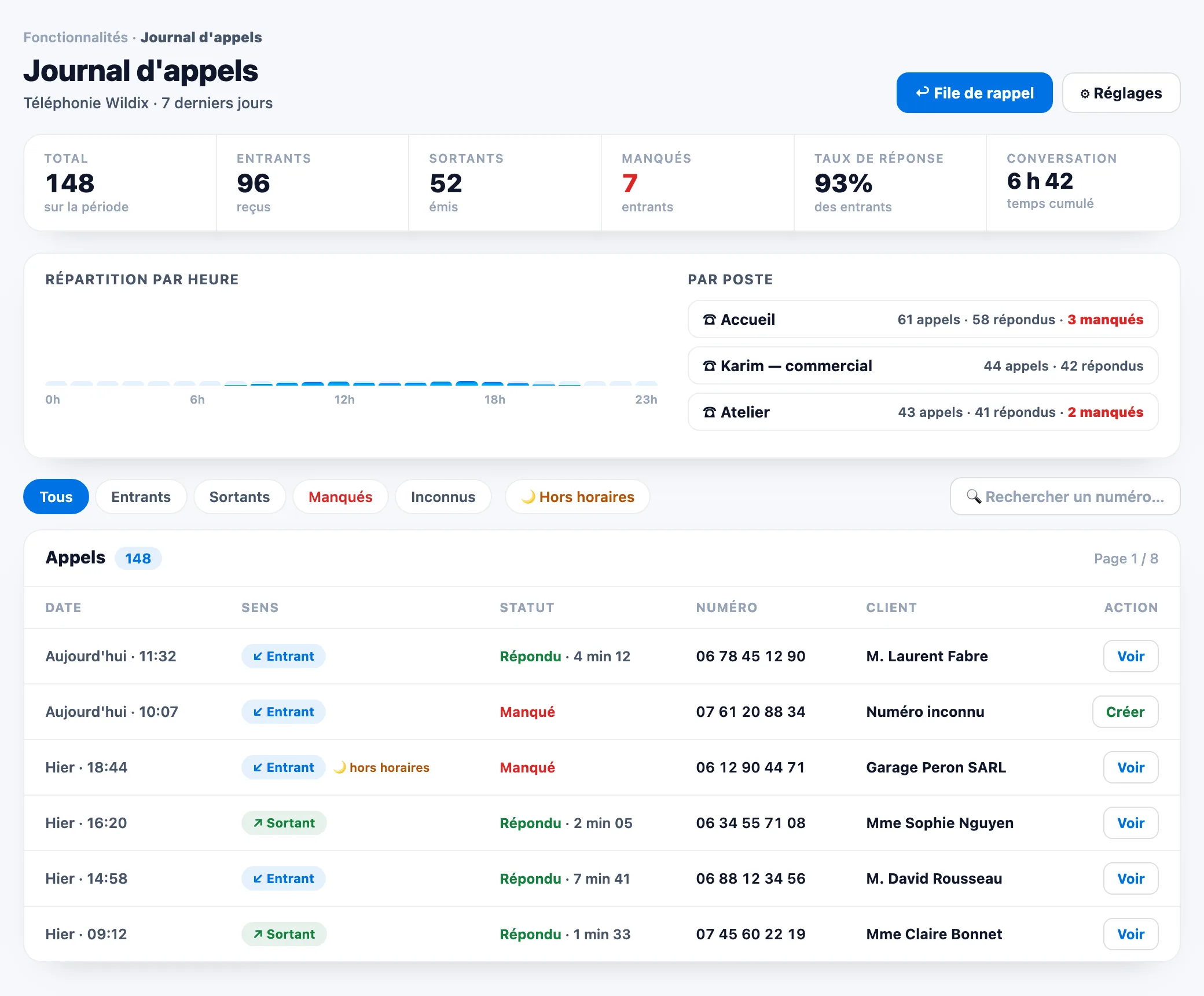Filter Hors horaires calls
This screenshot has height=996, width=1204.
click(x=577, y=497)
